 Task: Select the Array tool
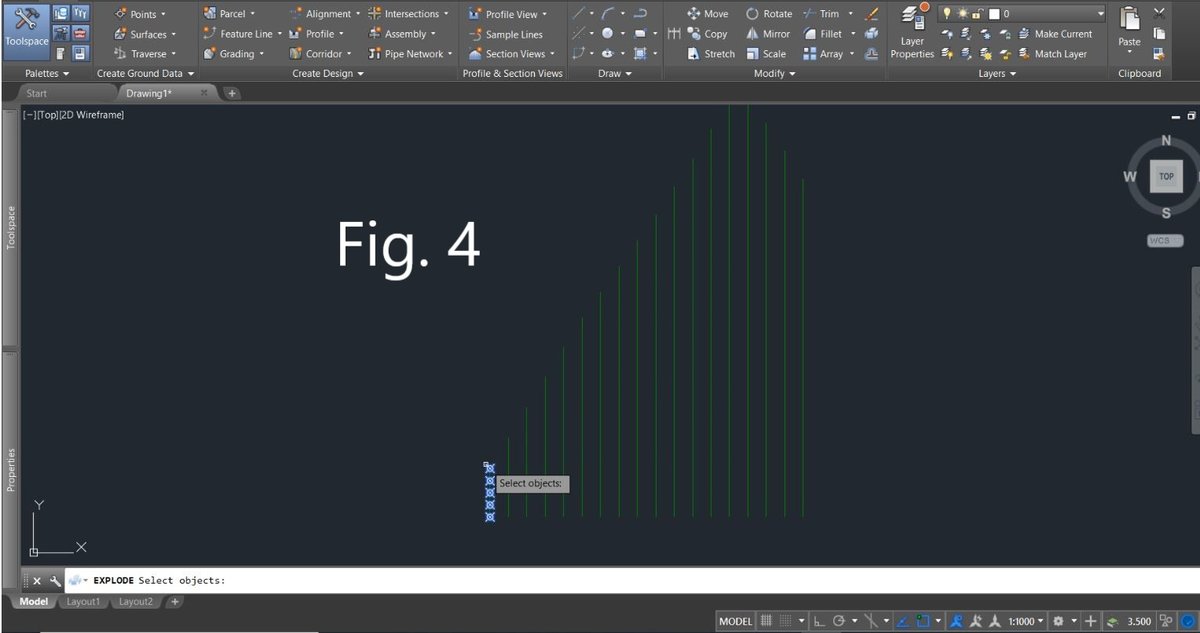pyautogui.click(x=823, y=54)
